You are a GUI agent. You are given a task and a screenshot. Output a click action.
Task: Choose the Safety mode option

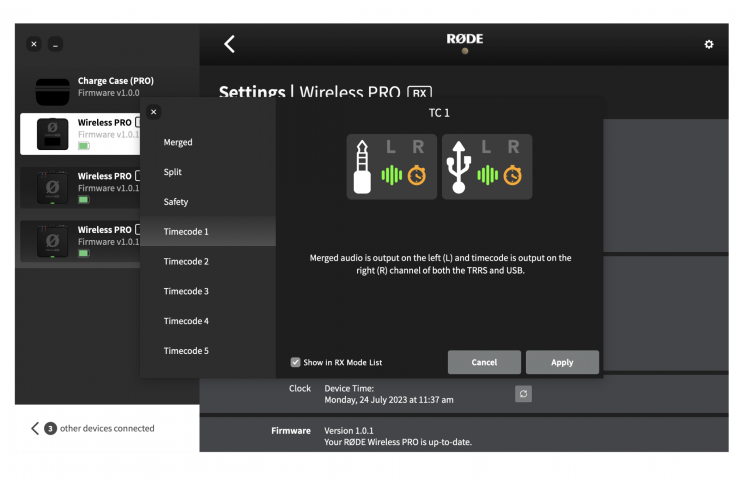(176, 202)
